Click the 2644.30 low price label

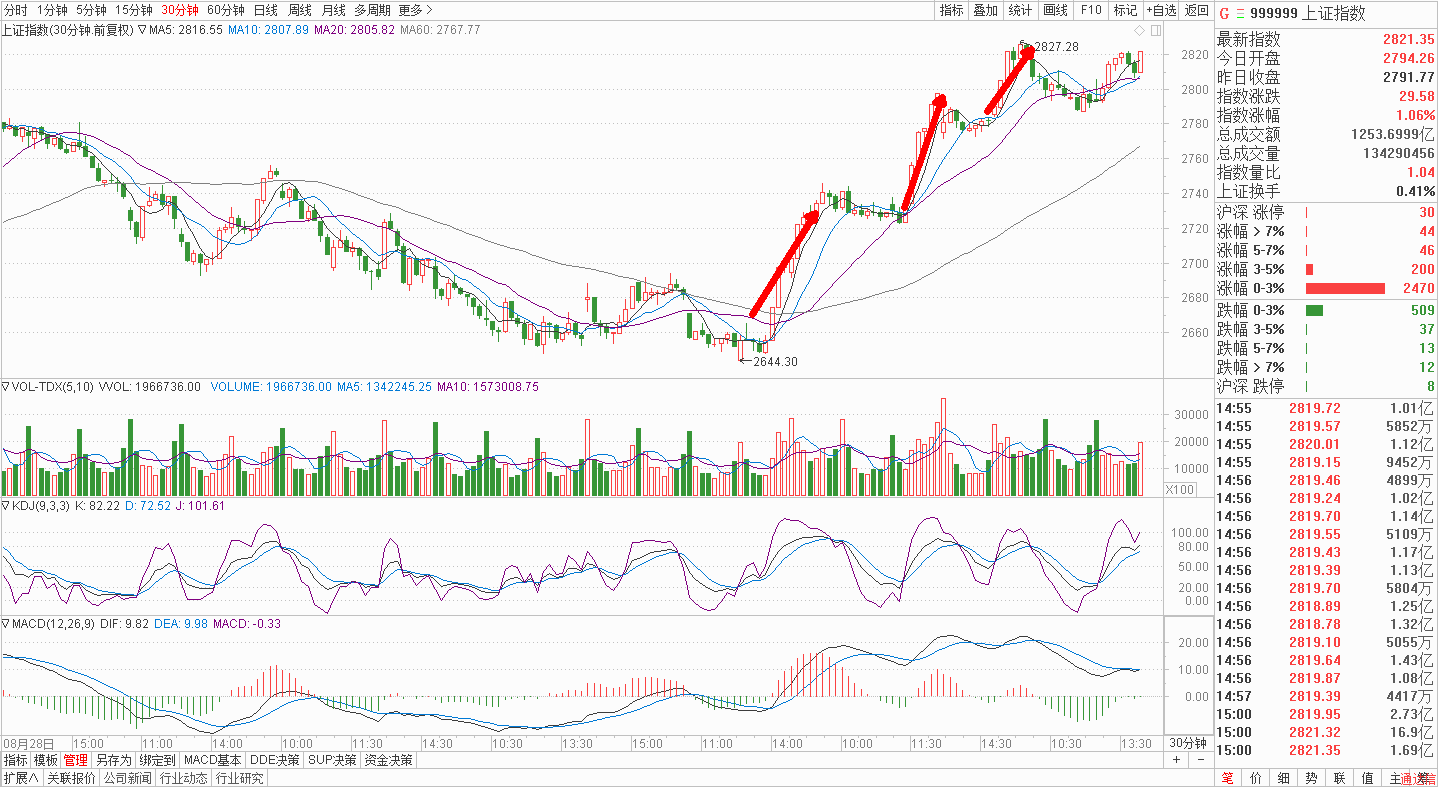coord(775,362)
